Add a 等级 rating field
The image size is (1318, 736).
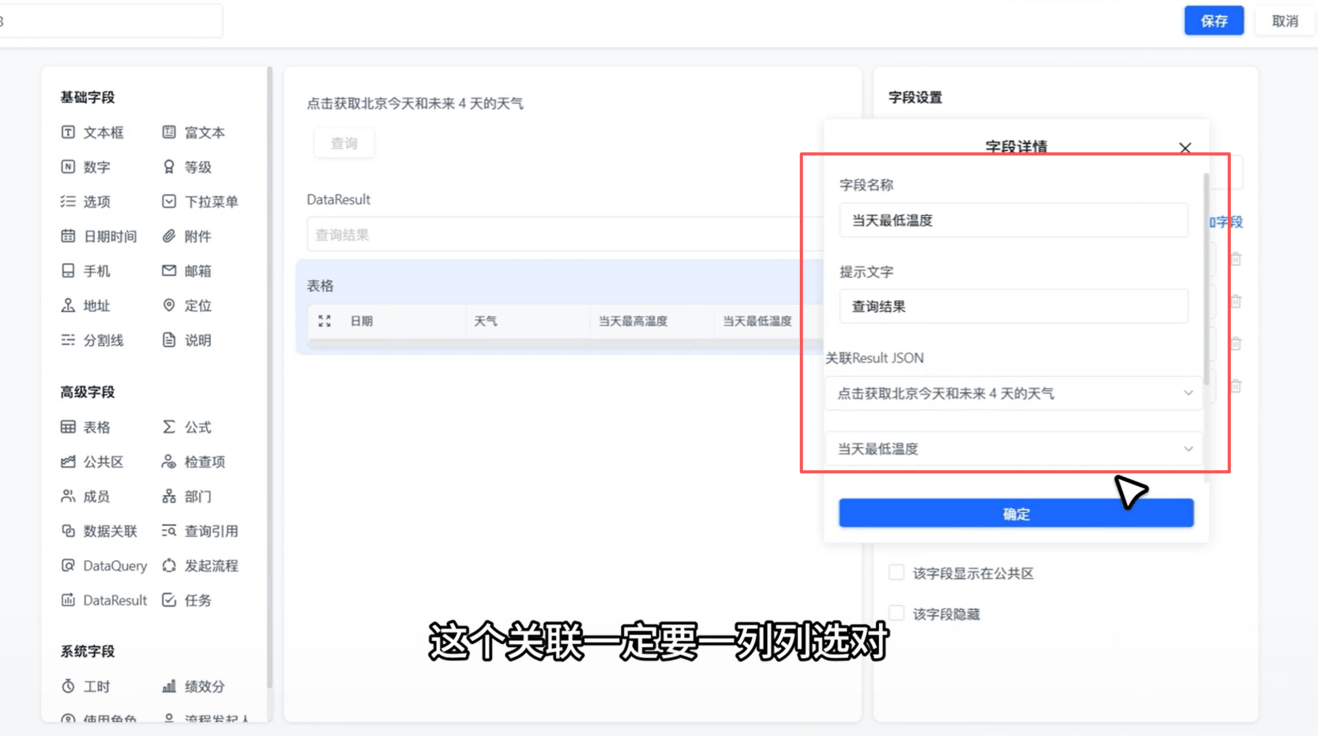pyautogui.click(x=186, y=167)
